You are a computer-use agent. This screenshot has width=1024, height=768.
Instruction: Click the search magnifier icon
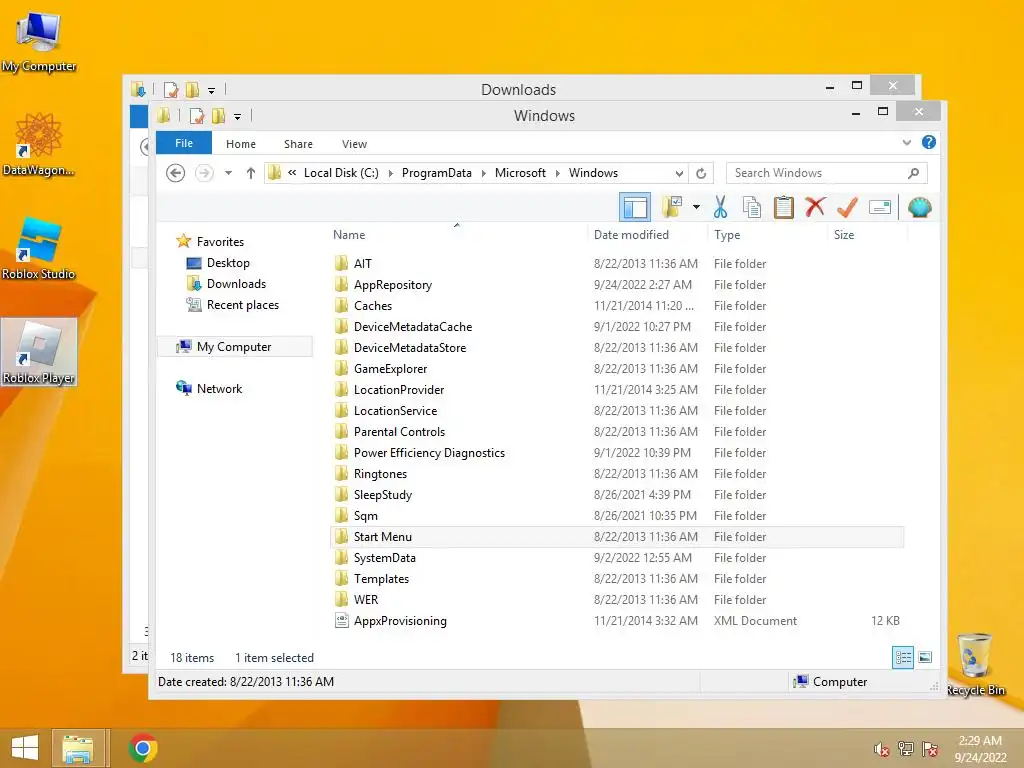click(914, 173)
